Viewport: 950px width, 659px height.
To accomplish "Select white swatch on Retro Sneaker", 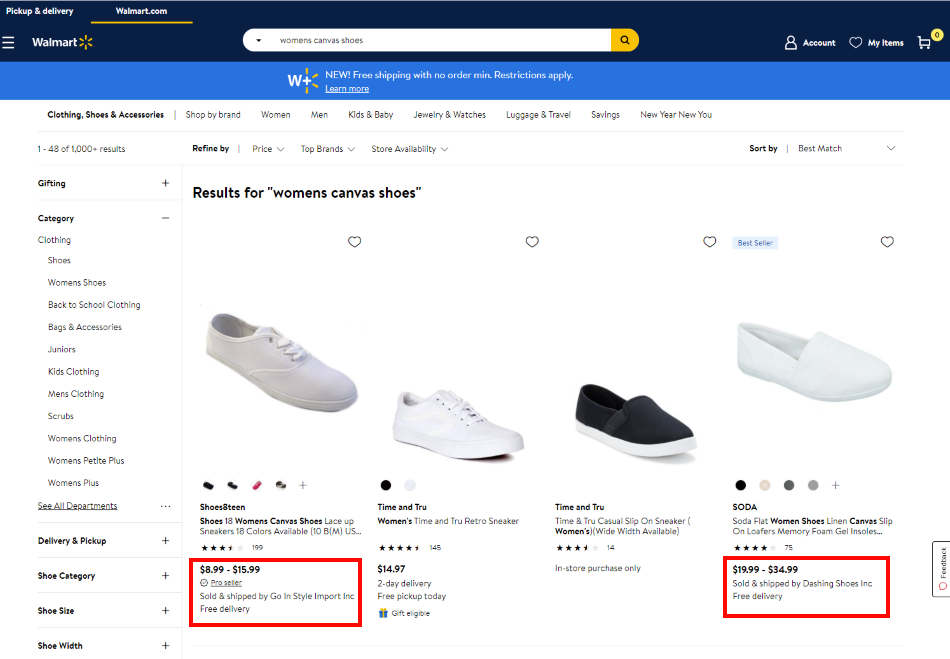I will (x=410, y=485).
